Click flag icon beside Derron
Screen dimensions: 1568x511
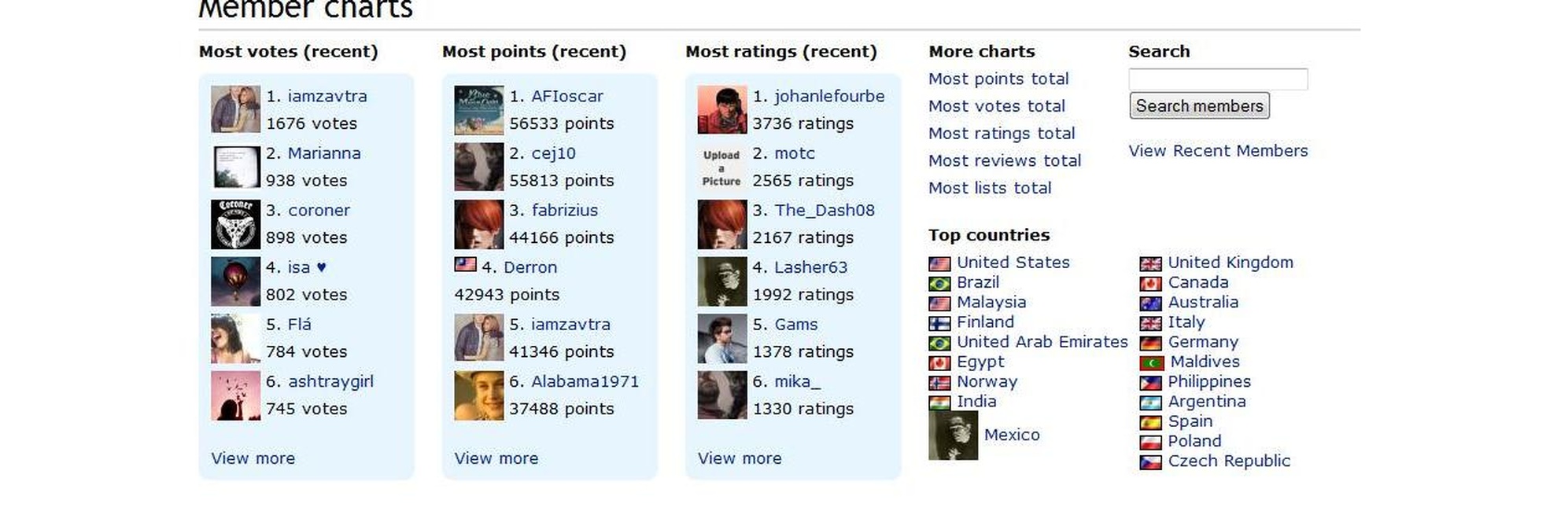tap(465, 265)
